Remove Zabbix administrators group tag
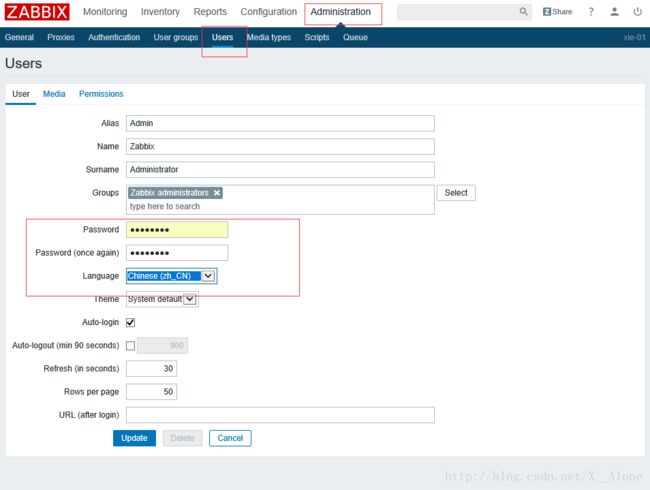This screenshot has height=490, width=650. coord(217,193)
